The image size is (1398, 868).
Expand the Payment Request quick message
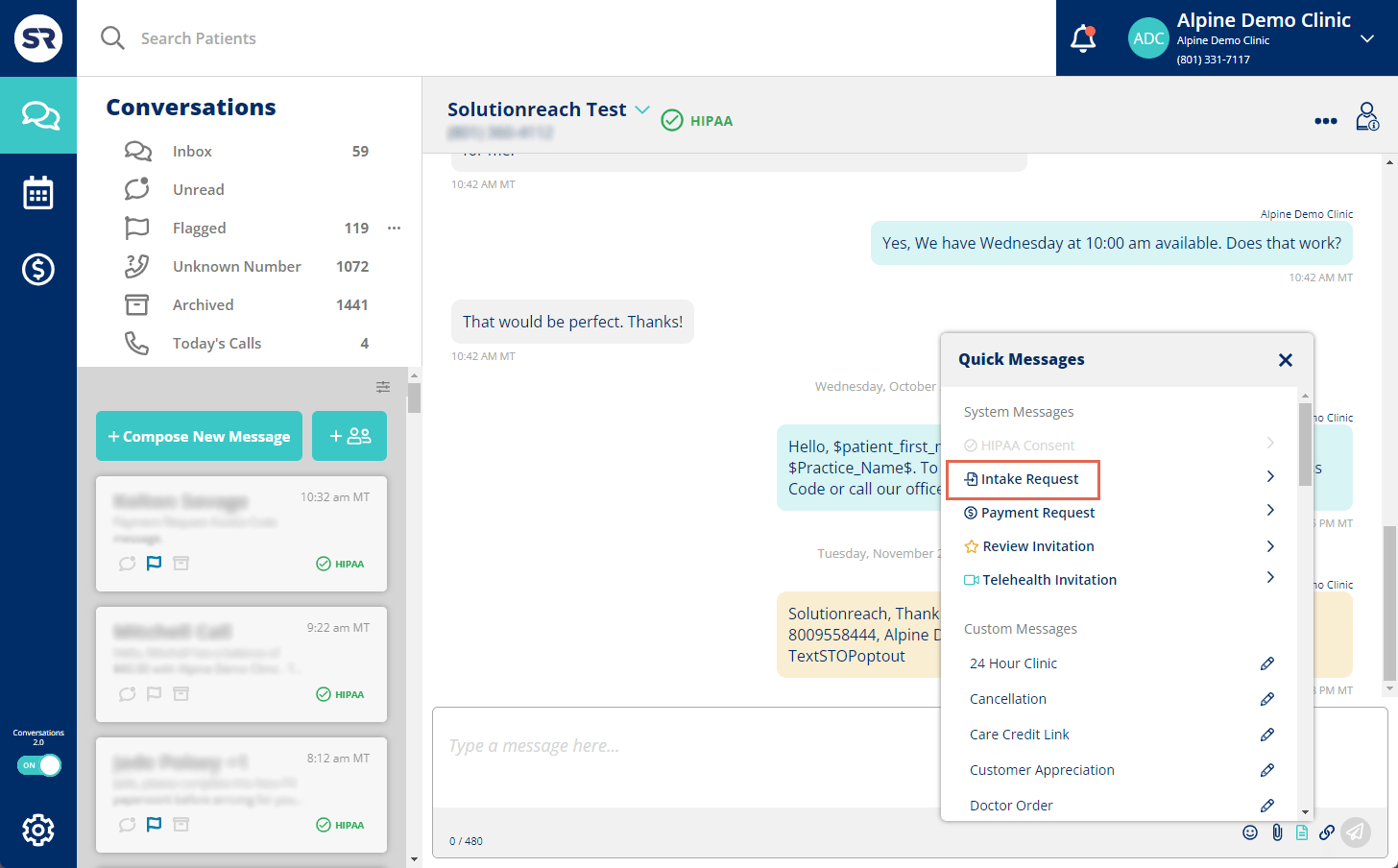pyautogui.click(x=1036, y=512)
